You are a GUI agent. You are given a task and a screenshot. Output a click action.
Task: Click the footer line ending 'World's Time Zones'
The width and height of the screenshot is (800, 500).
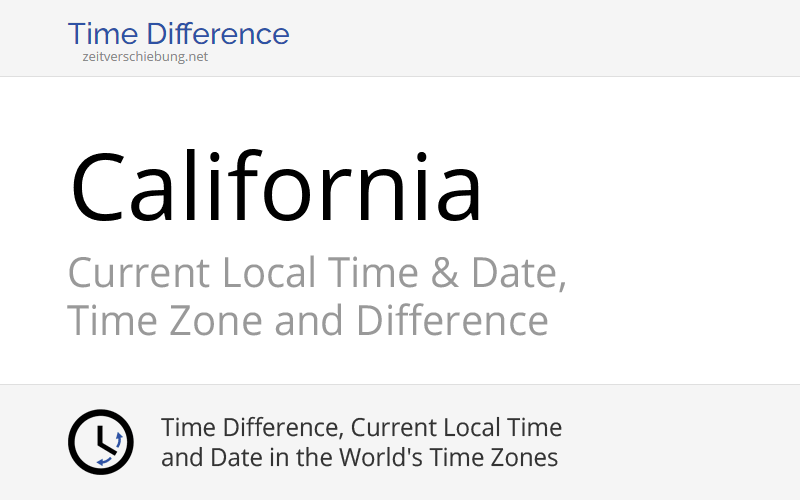359,458
